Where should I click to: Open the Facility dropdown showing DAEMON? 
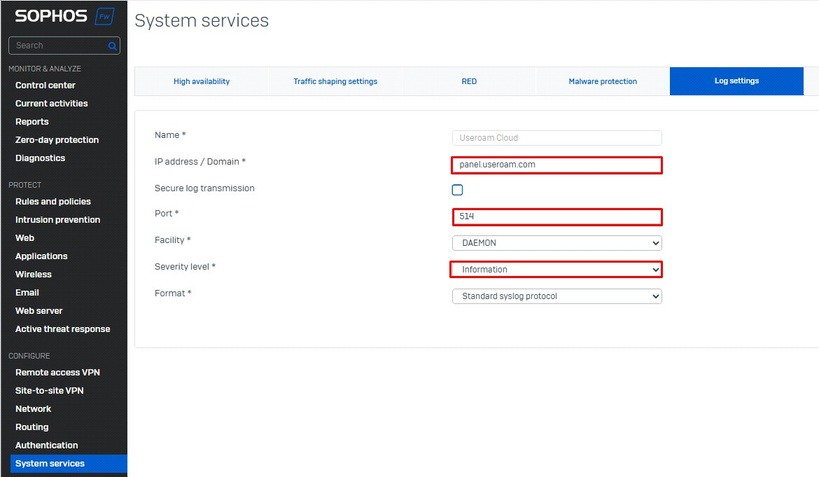pyautogui.click(x=557, y=243)
